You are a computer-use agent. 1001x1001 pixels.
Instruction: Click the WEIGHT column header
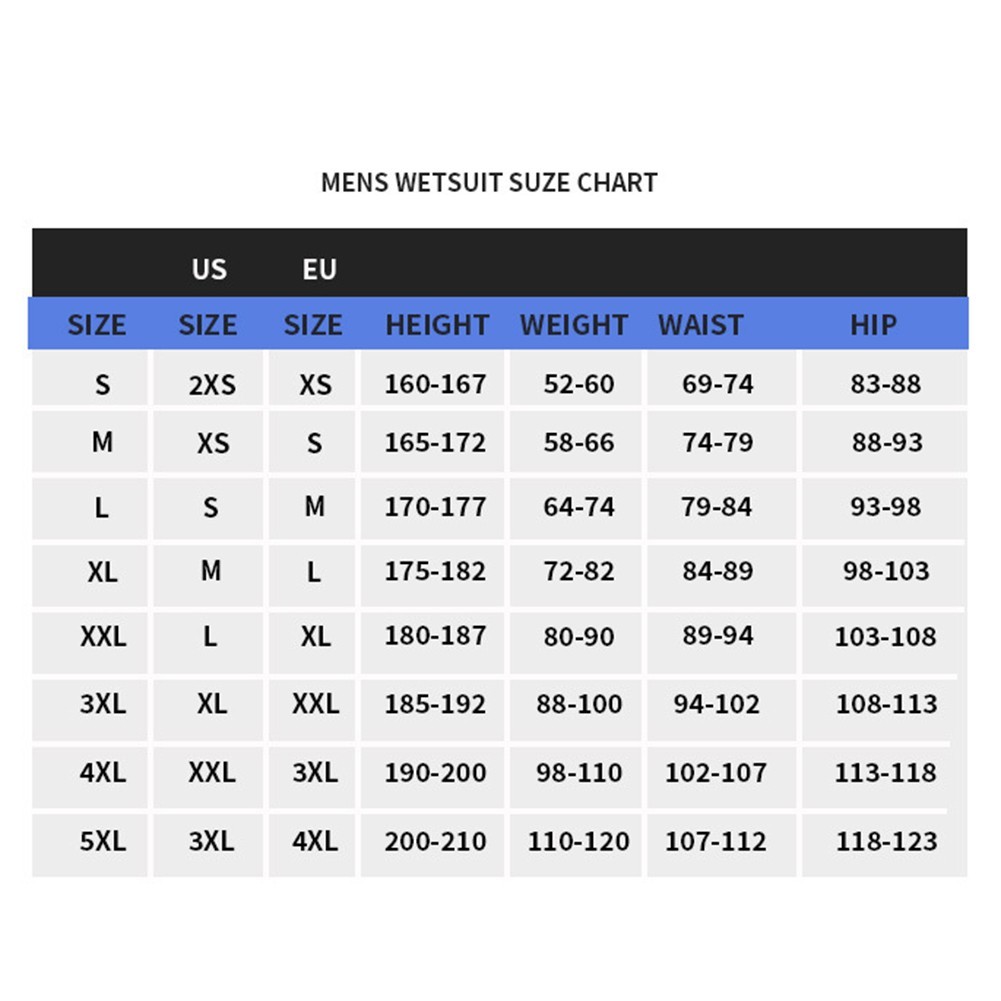click(x=574, y=325)
